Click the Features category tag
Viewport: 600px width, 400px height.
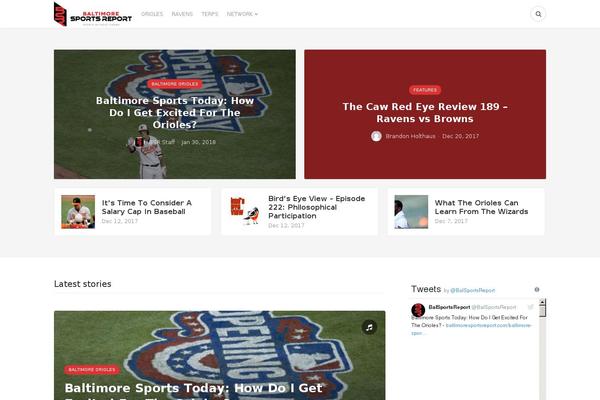(x=425, y=90)
